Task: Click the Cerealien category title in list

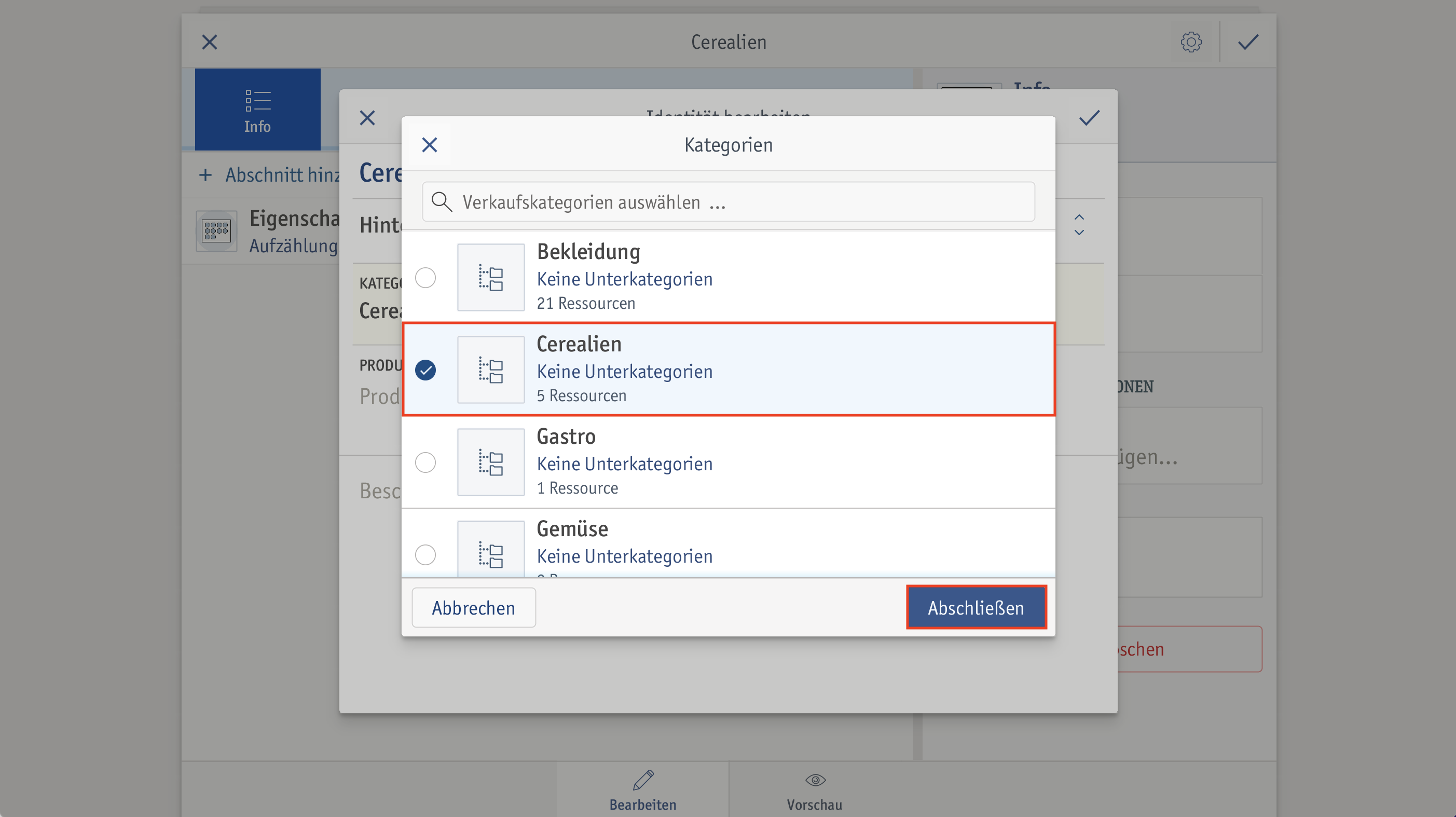Action: coord(579,344)
